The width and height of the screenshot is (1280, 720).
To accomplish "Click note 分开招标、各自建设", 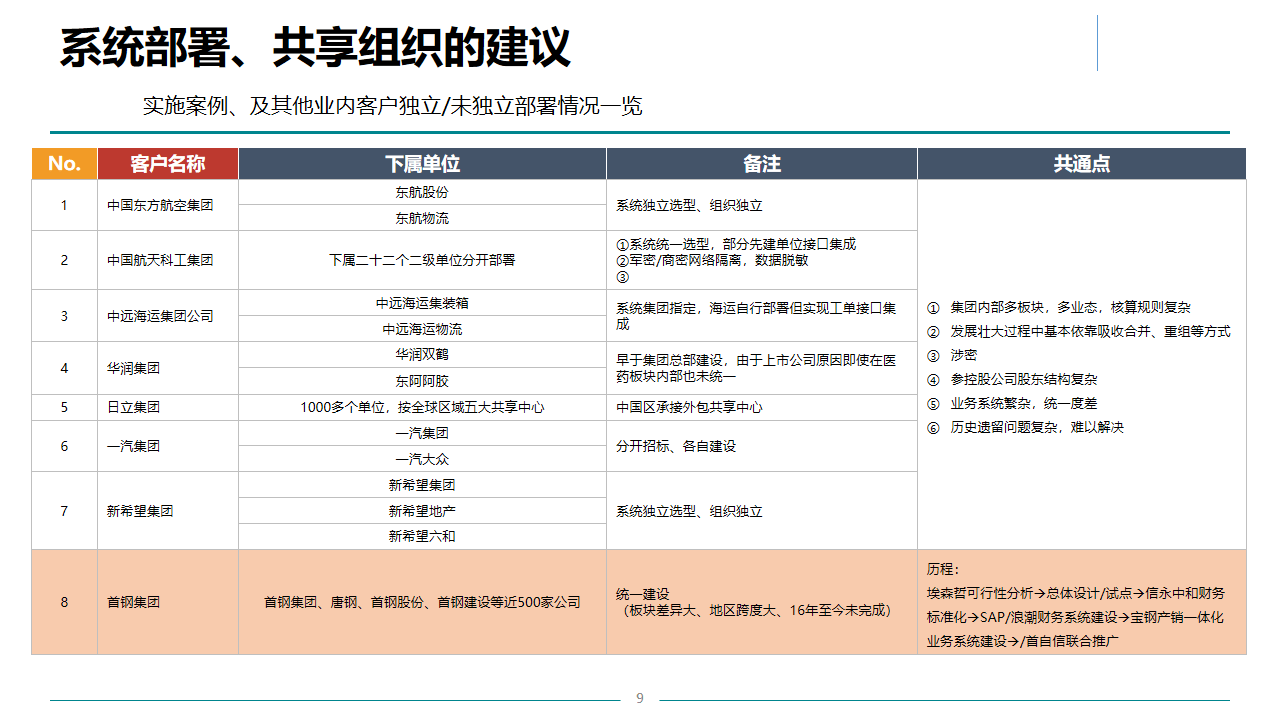I will pos(676,446).
